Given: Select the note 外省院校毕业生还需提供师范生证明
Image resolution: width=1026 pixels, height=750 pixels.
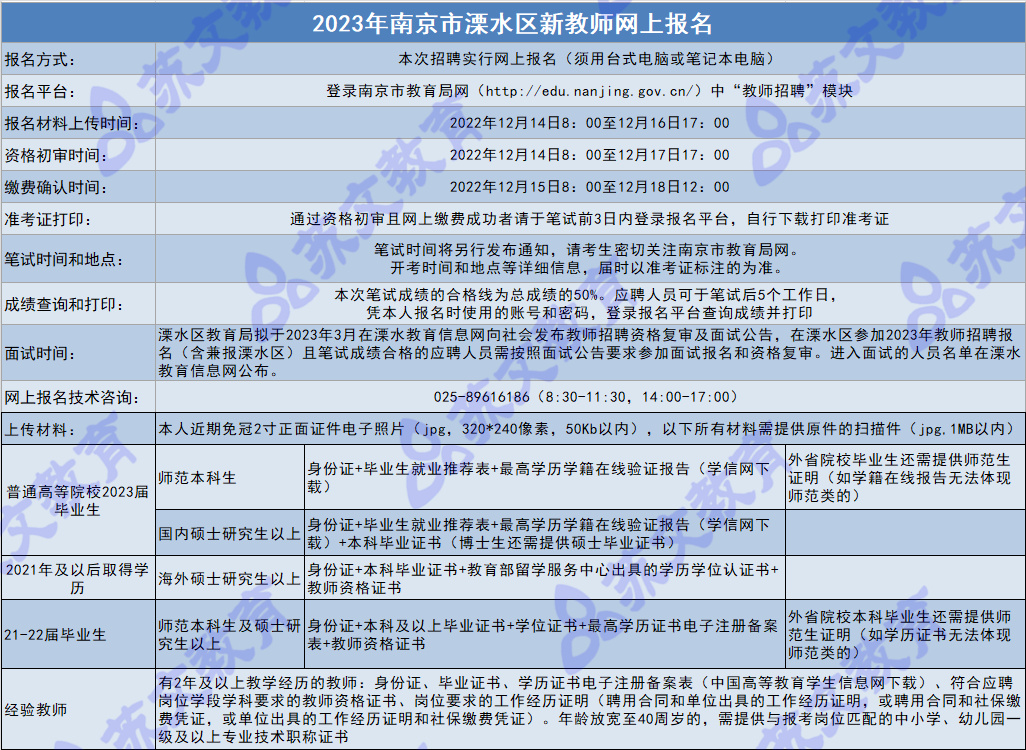Looking at the screenshot, I should click(906, 477).
